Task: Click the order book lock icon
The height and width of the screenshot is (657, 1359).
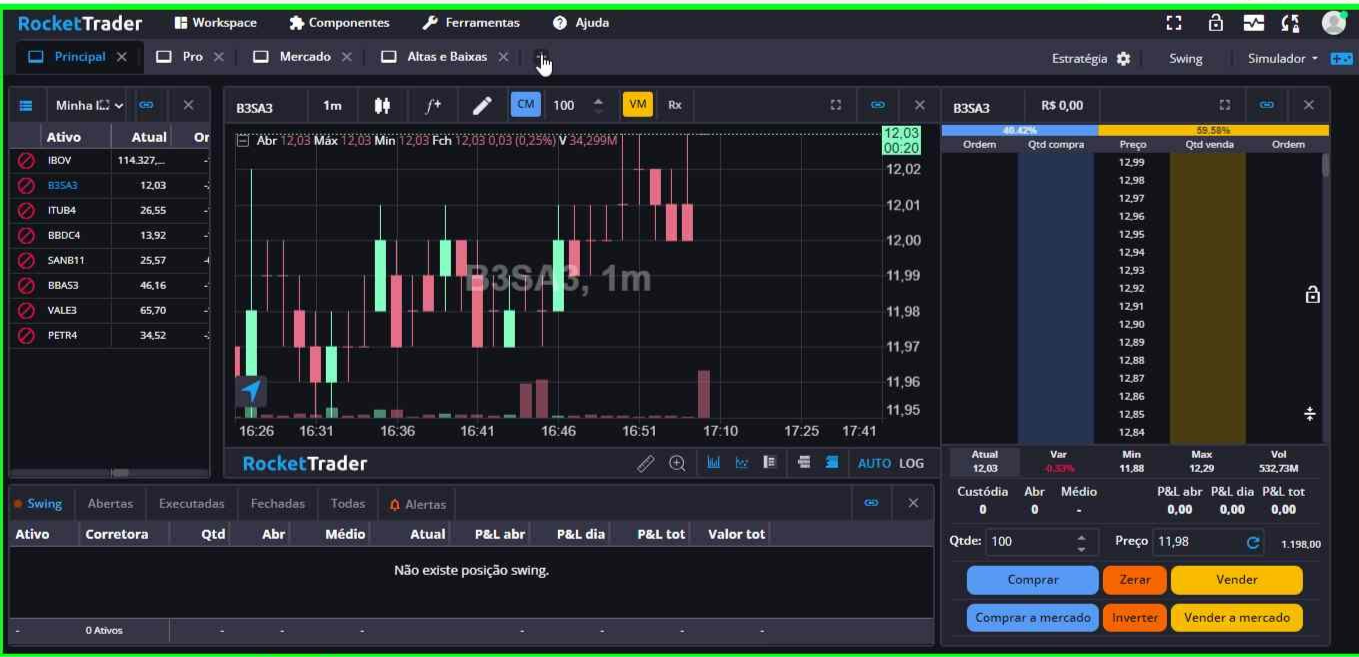Action: 1312,294
